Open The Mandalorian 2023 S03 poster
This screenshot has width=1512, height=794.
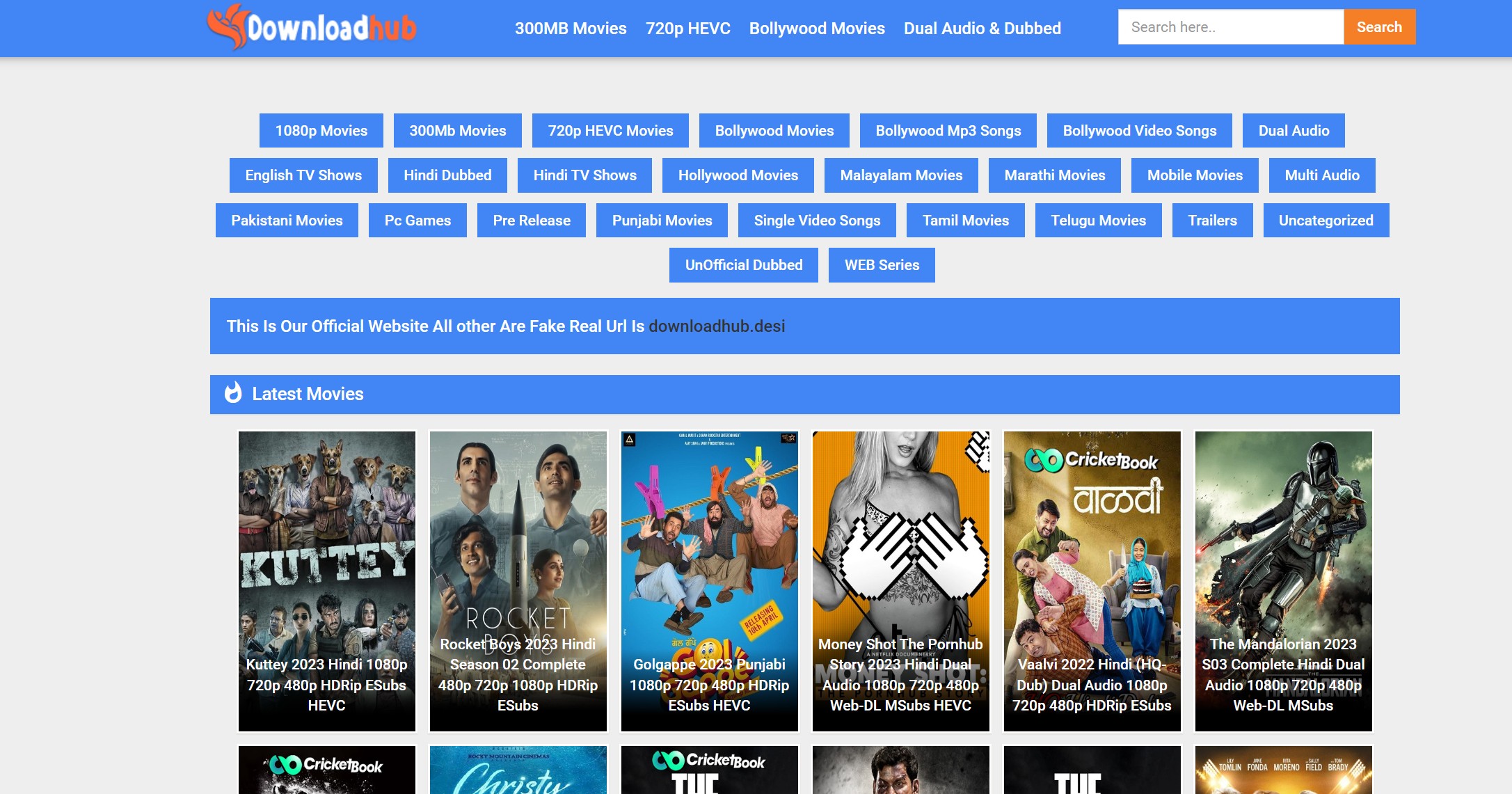coord(1284,581)
